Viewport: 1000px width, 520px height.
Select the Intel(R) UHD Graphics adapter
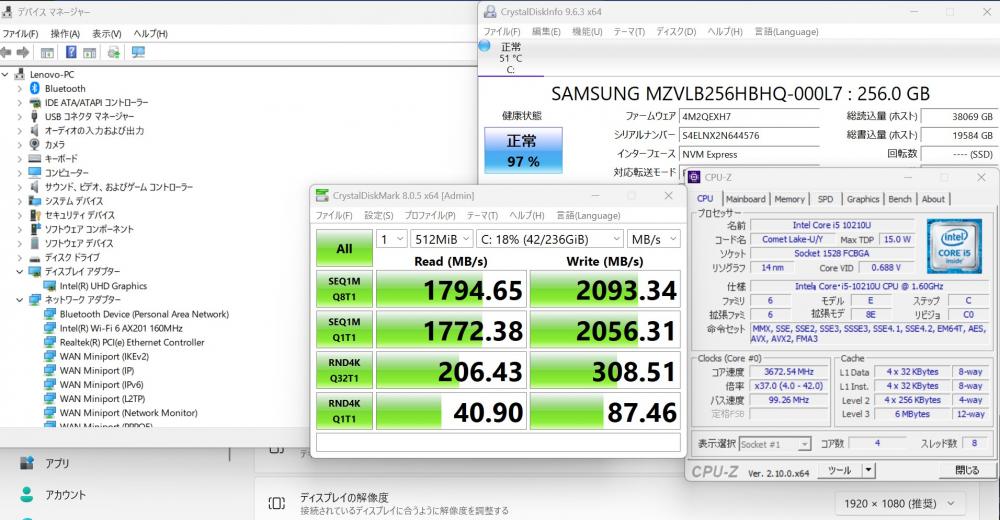103,286
